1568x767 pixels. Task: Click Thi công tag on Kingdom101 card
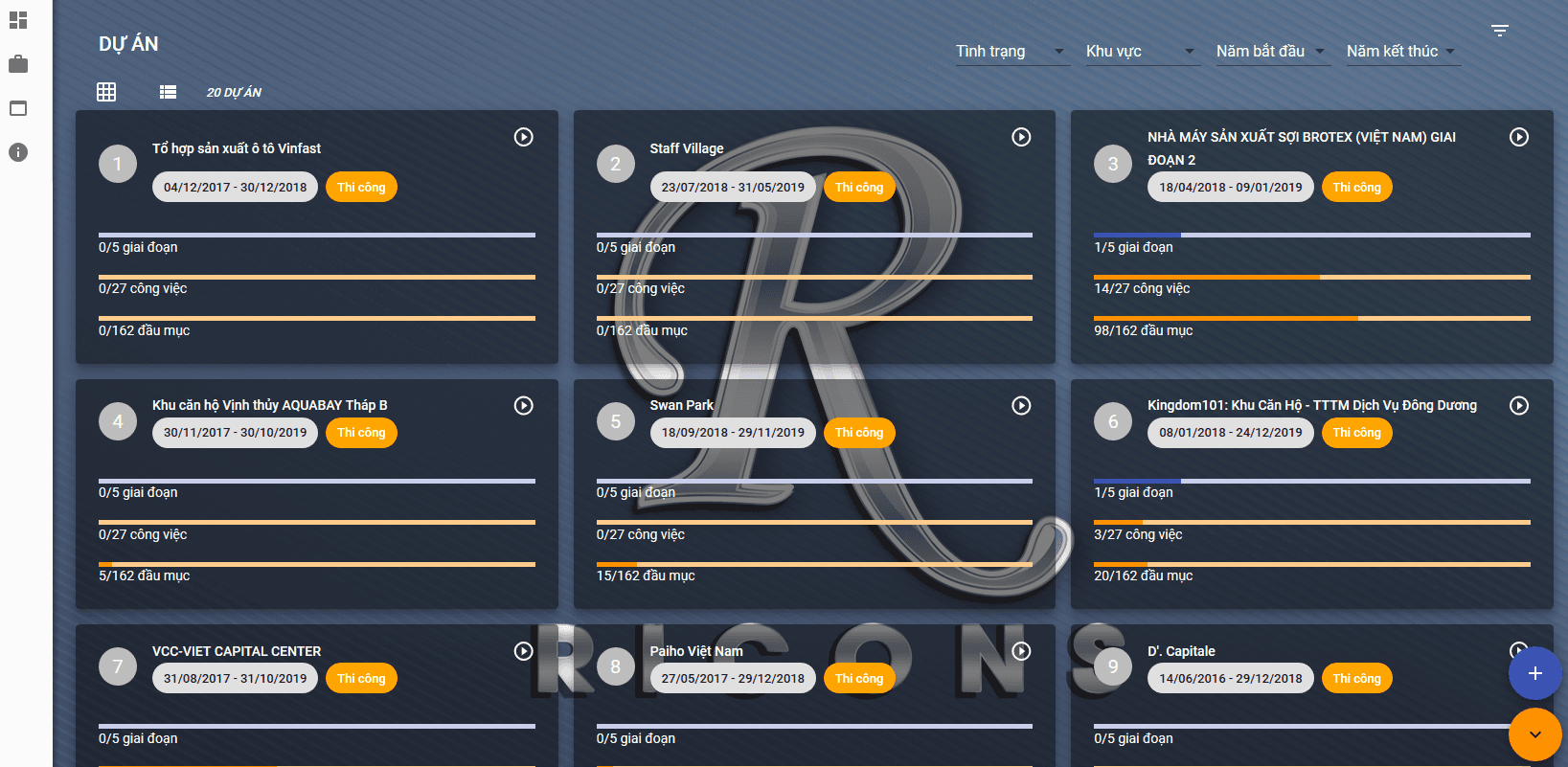point(1356,433)
